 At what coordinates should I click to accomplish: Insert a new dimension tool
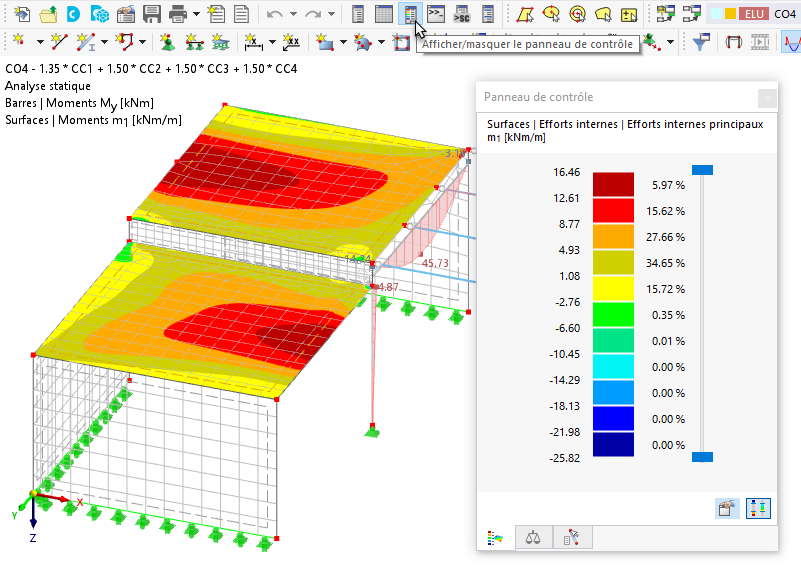tap(253, 42)
